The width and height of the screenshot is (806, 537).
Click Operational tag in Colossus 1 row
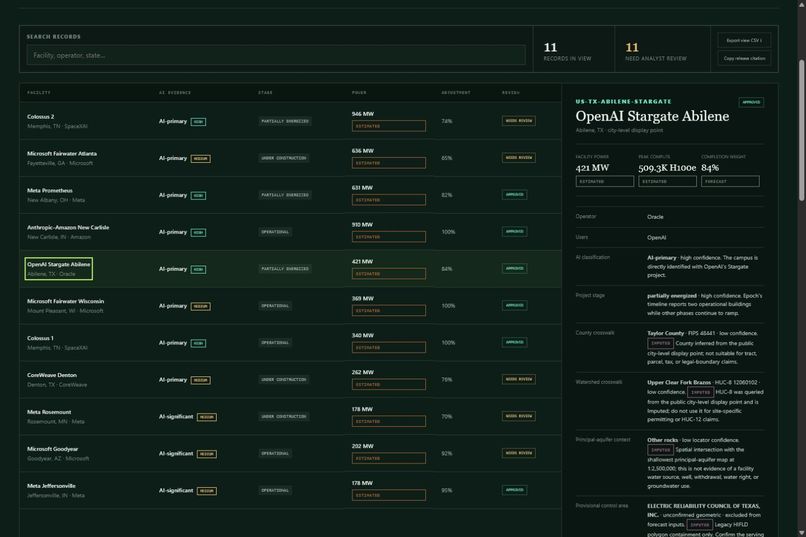[275, 343]
